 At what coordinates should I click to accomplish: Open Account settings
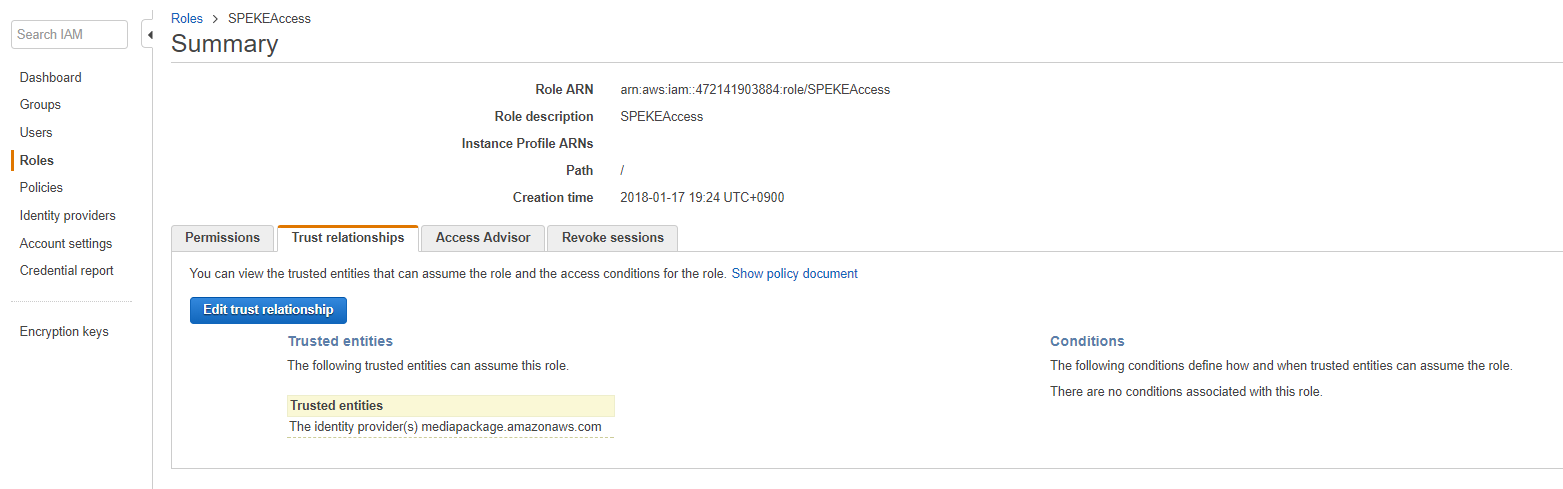click(66, 243)
